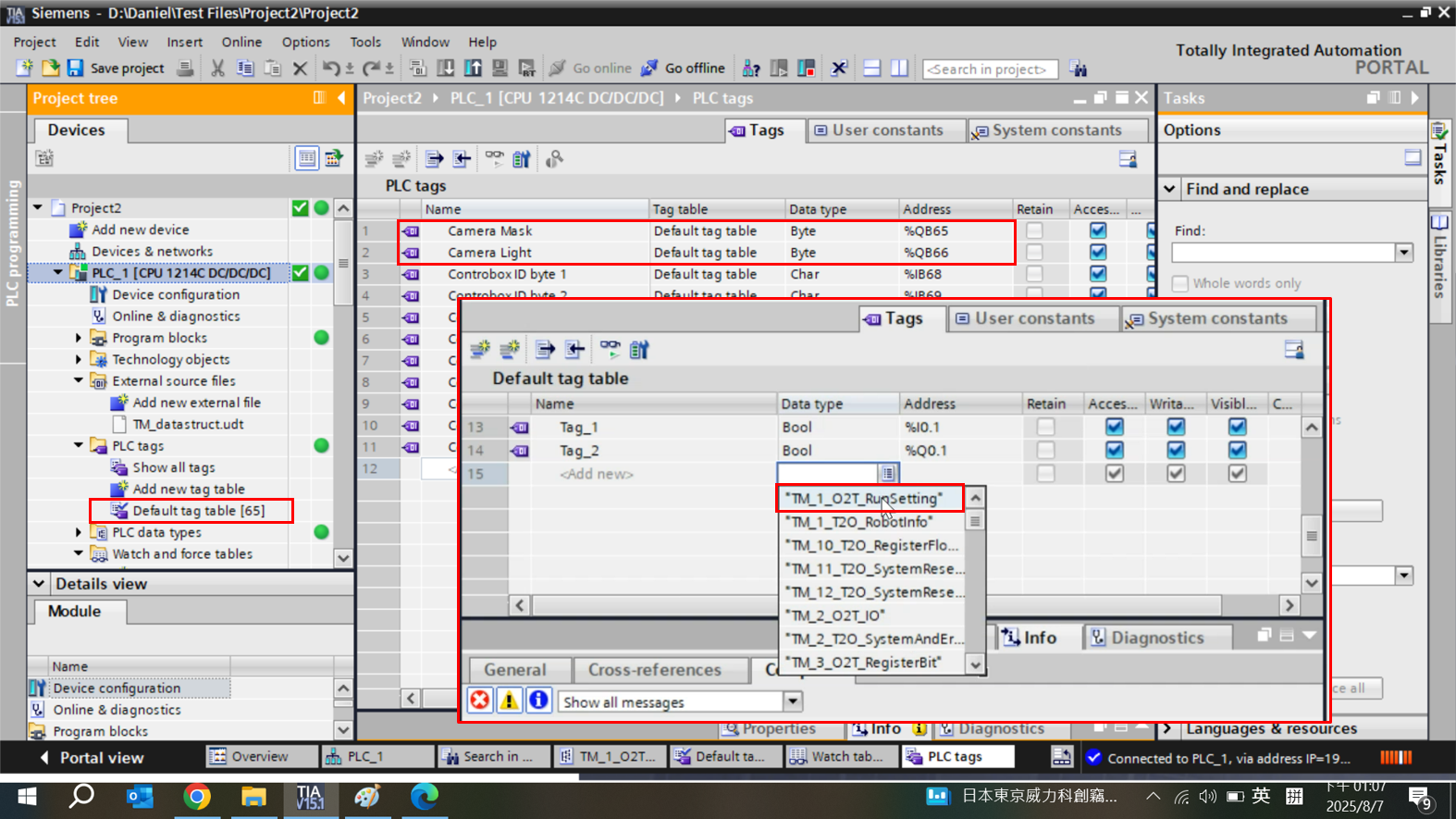This screenshot has width=1456, height=819.
Task: Toggle Tag_2 Visible checkbox in enlarged table
Action: 1237,450
